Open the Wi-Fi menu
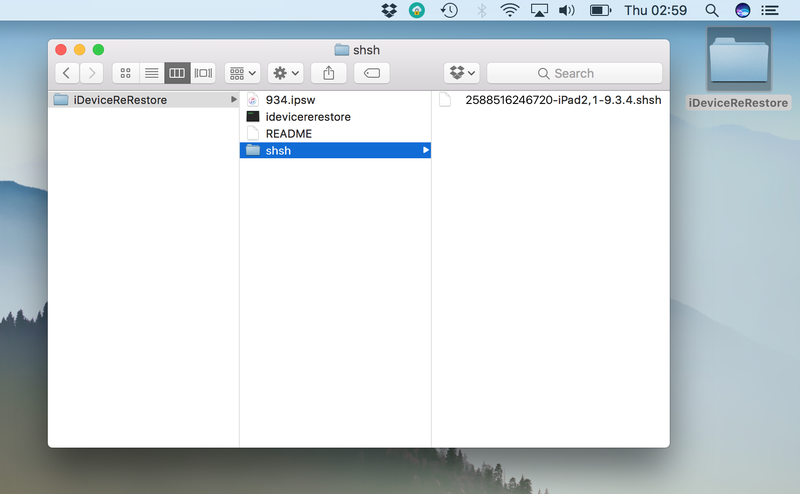Image resolution: width=800 pixels, height=494 pixels. [510, 10]
